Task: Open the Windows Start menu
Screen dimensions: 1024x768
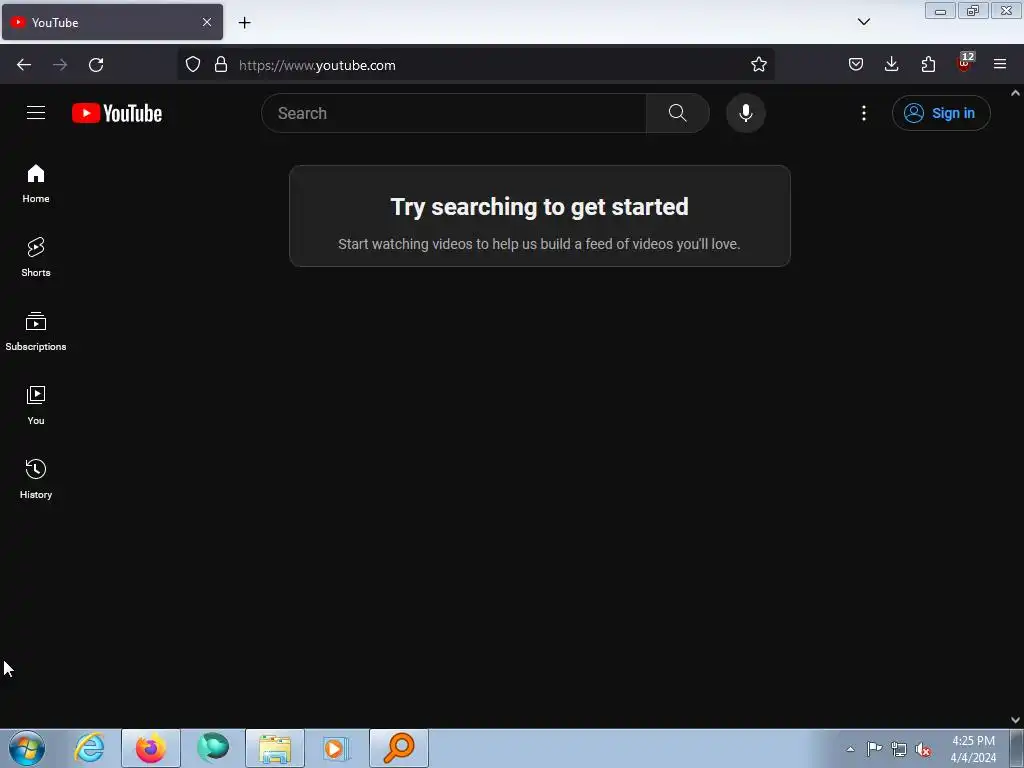Action: pos(27,748)
